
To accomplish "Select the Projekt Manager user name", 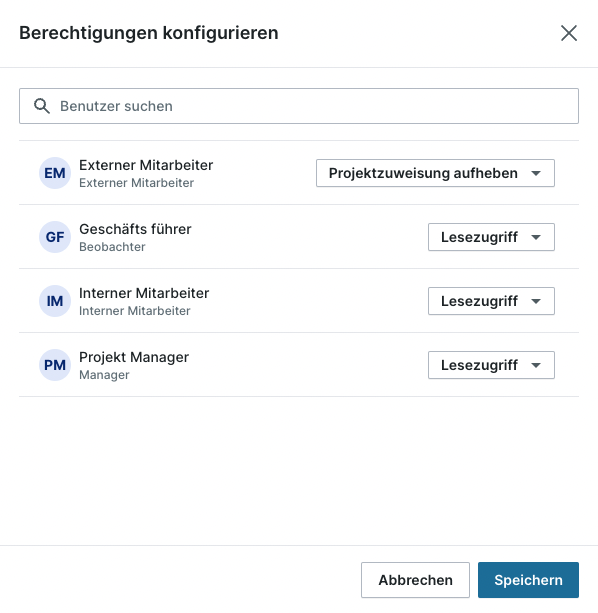I will click(134, 357).
